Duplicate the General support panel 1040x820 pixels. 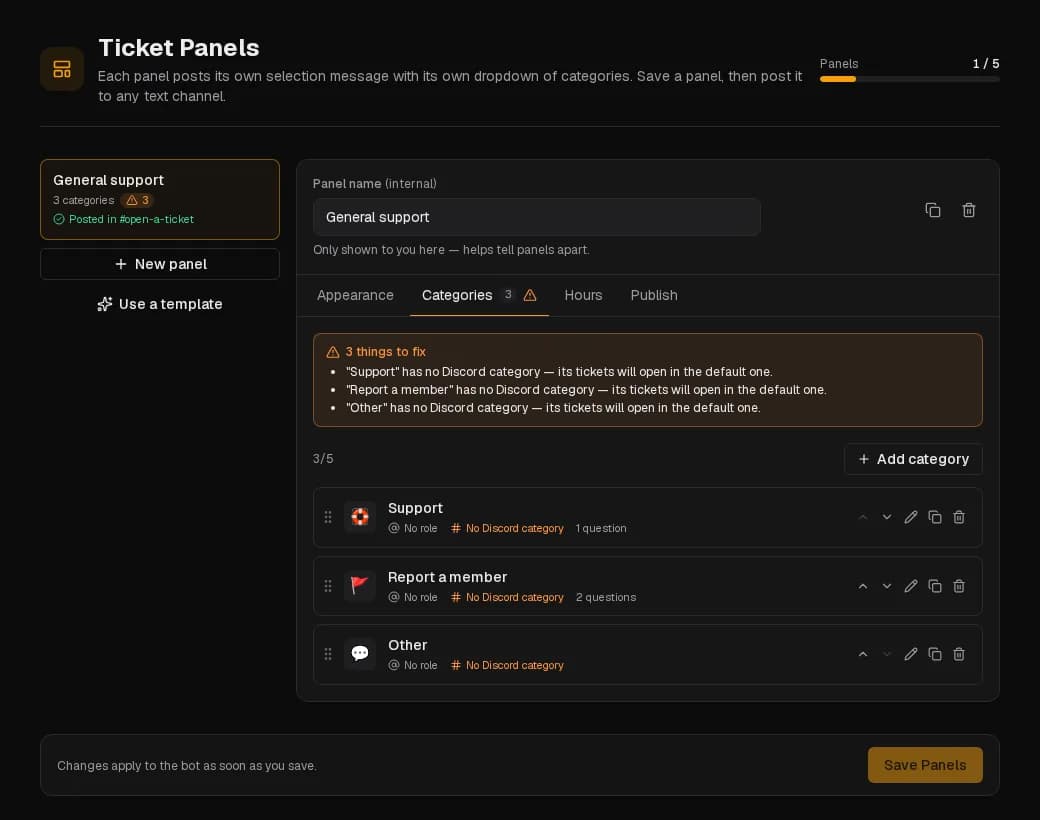tap(933, 210)
